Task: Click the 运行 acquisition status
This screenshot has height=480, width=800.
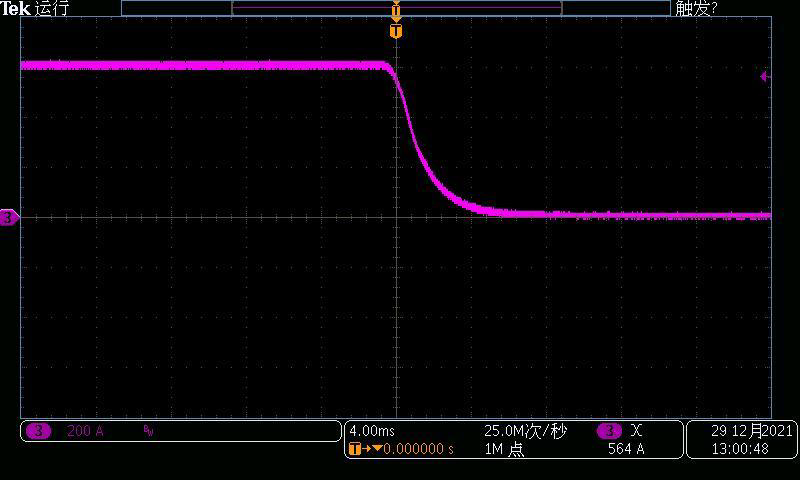Action: click(x=52, y=8)
